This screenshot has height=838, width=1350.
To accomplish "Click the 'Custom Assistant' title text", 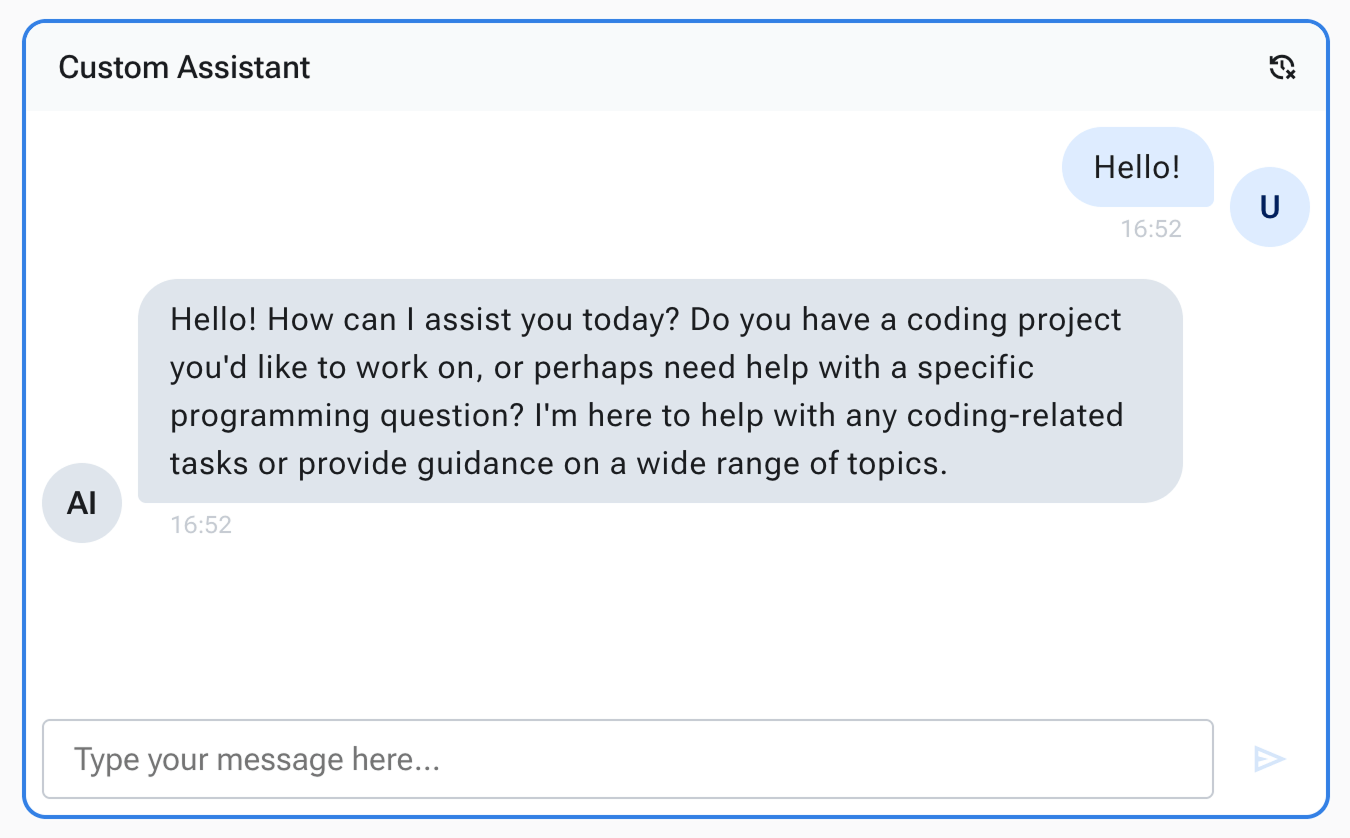I will tap(184, 68).
